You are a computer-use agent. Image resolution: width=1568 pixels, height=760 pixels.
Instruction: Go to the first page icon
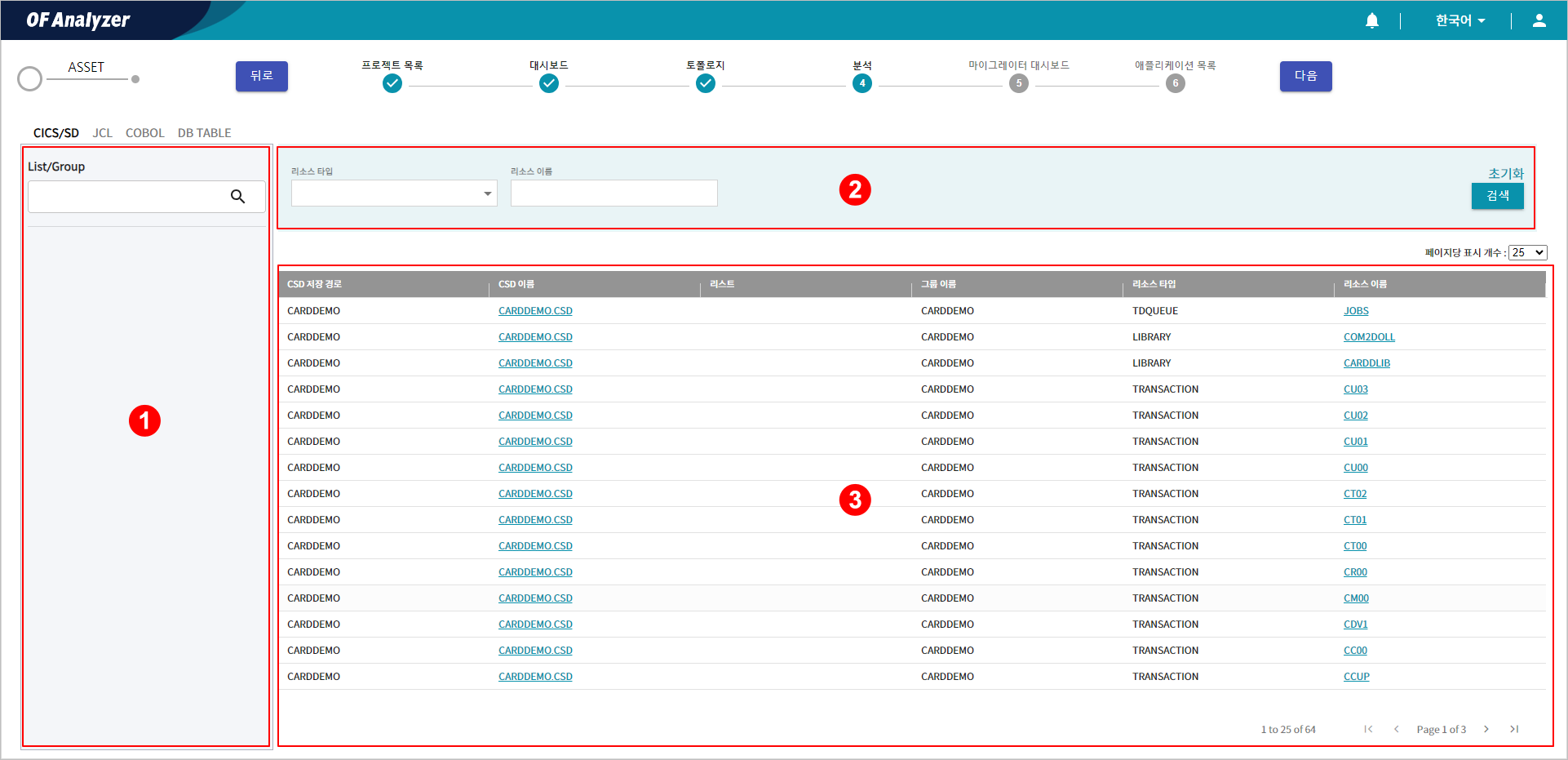(x=1368, y=729)
